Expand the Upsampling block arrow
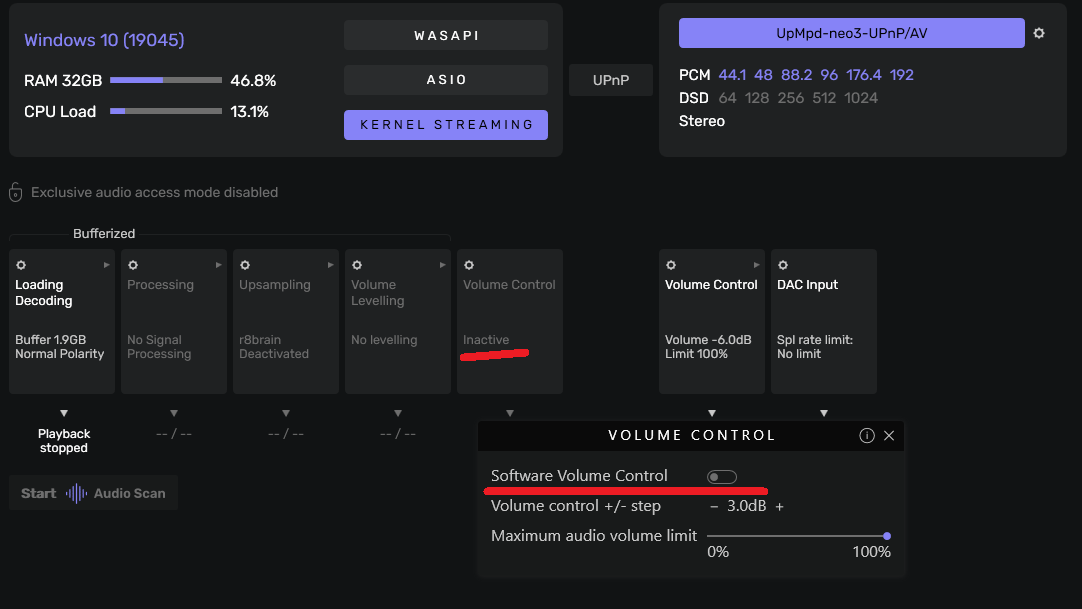The image size is (1082, 609). (x=331, y=265)
